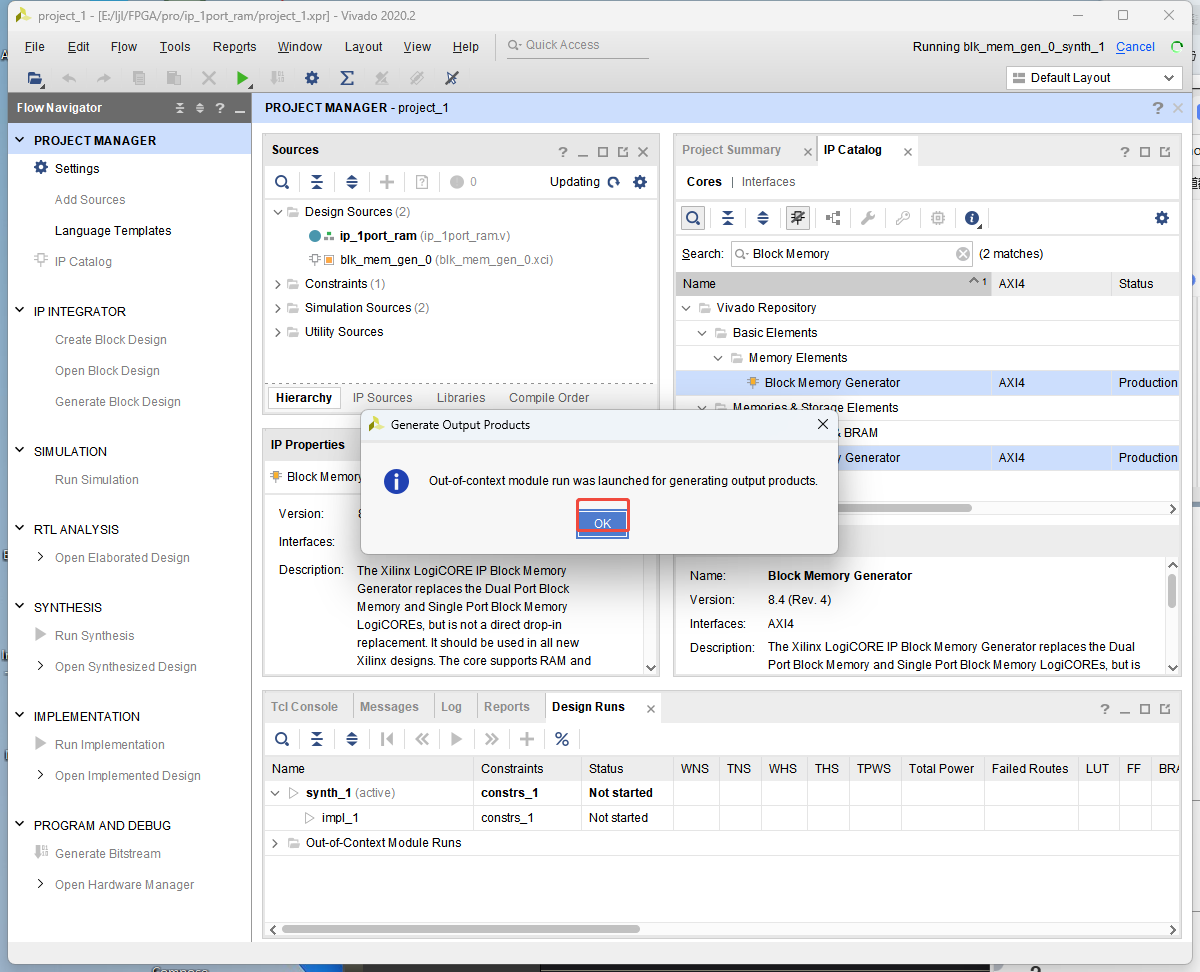Expand Open Elaborated Design item
Viewport: 1200px width, 972px height.
(x=40, y=557)
